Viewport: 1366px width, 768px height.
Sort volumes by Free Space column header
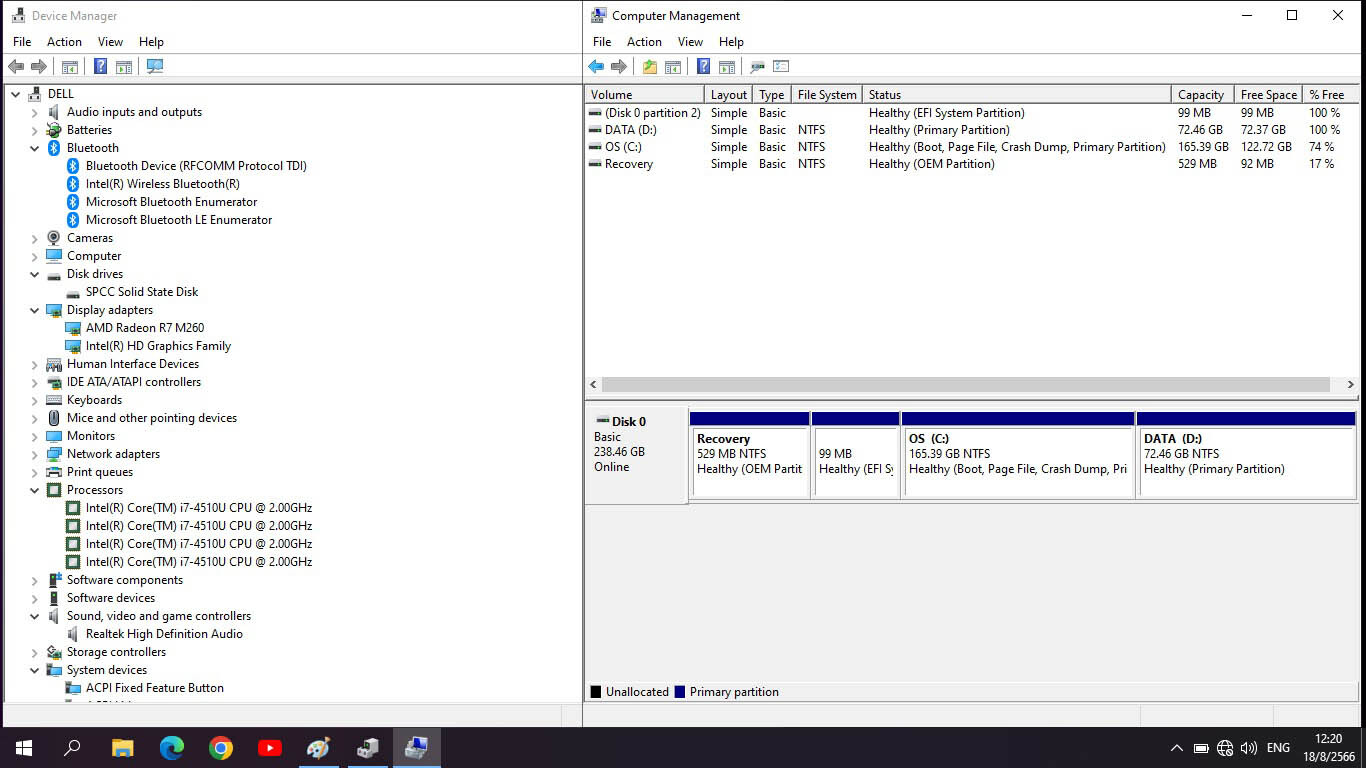click(1268, 95)
